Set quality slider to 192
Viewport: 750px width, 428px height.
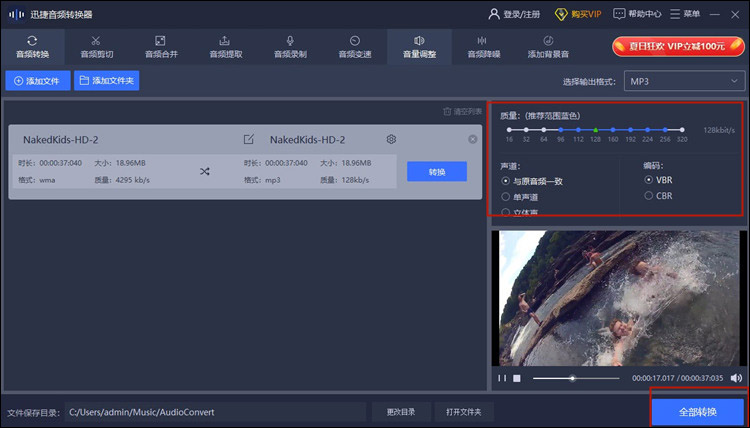(x=630, y=130)
